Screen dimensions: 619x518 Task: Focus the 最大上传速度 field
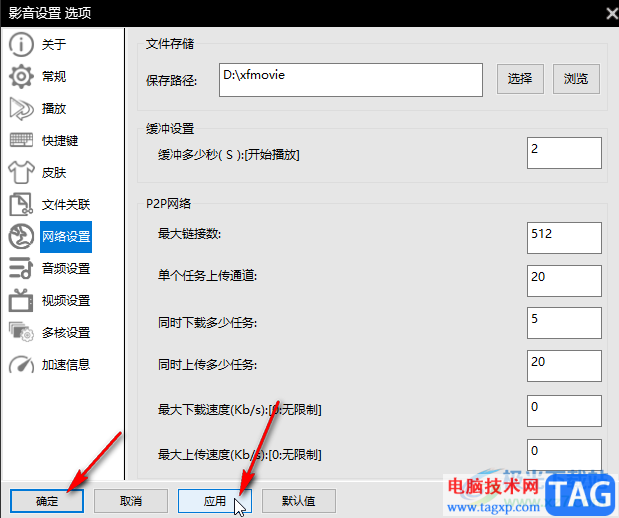[564, 454]
